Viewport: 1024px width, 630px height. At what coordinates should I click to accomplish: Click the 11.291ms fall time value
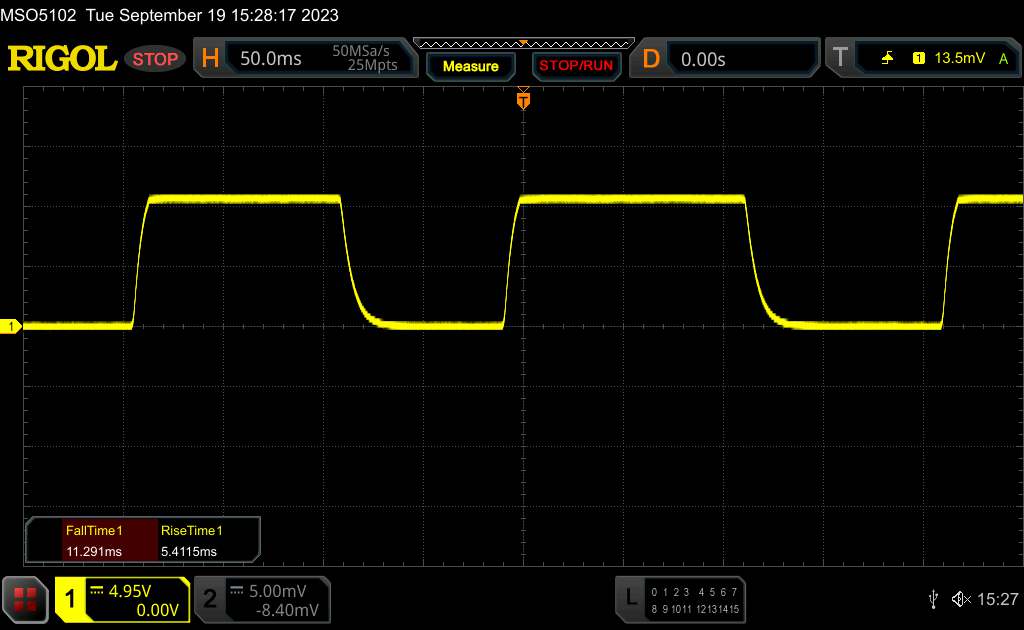tap(93, 552)
